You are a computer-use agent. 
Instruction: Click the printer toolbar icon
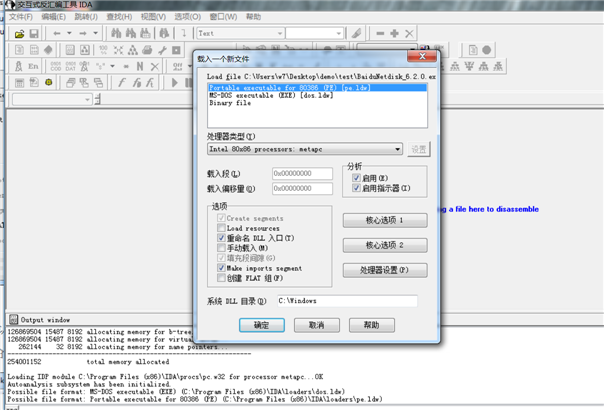pyautogui.click(x=147, y=50)
